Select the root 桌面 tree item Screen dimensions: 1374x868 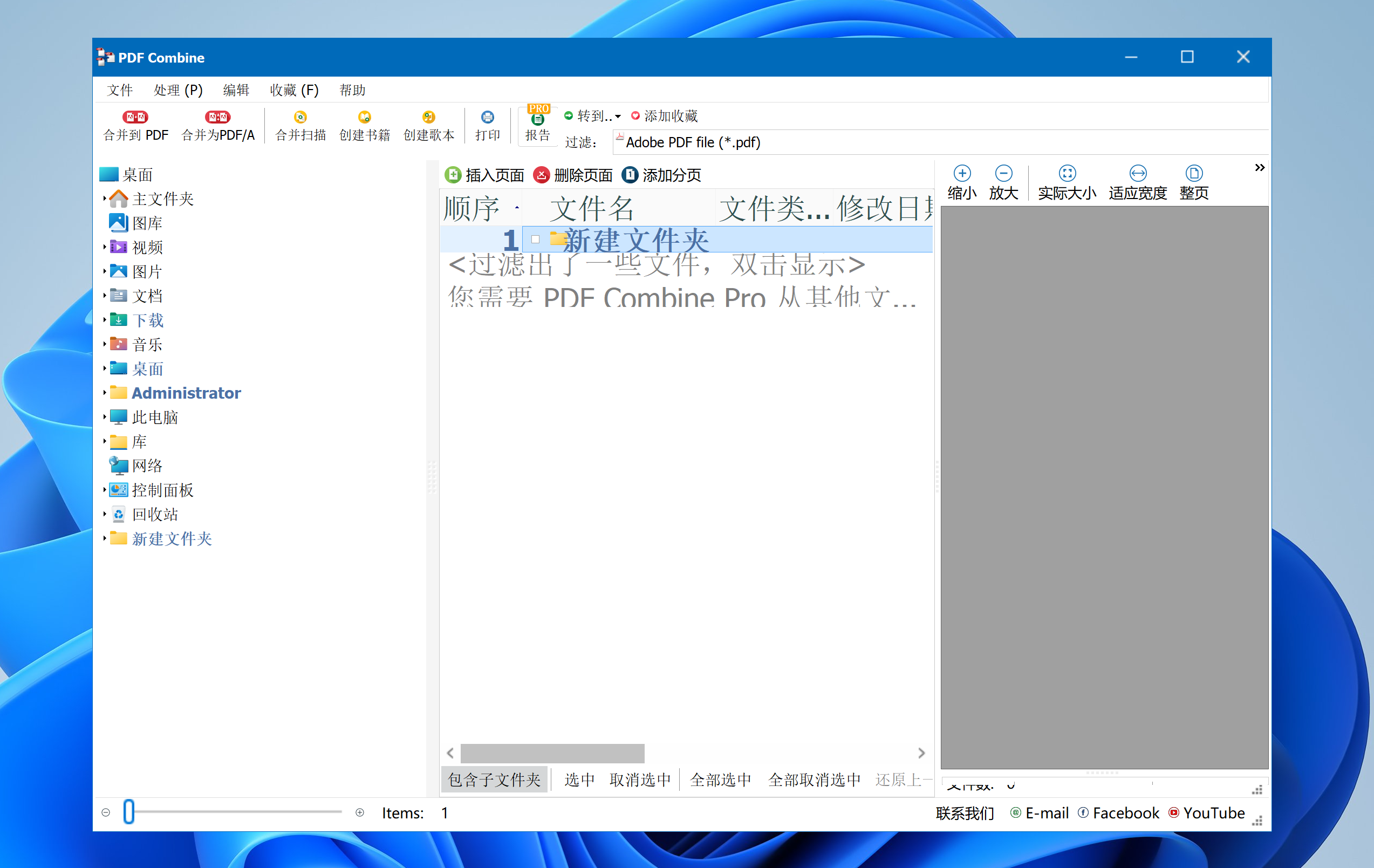point(126,175)
